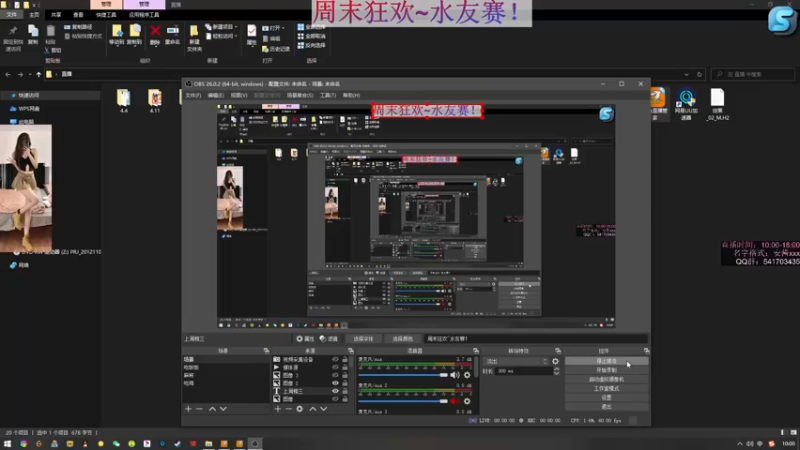The width and height of the screenshot is (800, 450).
Task: Toggle lock on video capture device source
Action: click(345, 359)
